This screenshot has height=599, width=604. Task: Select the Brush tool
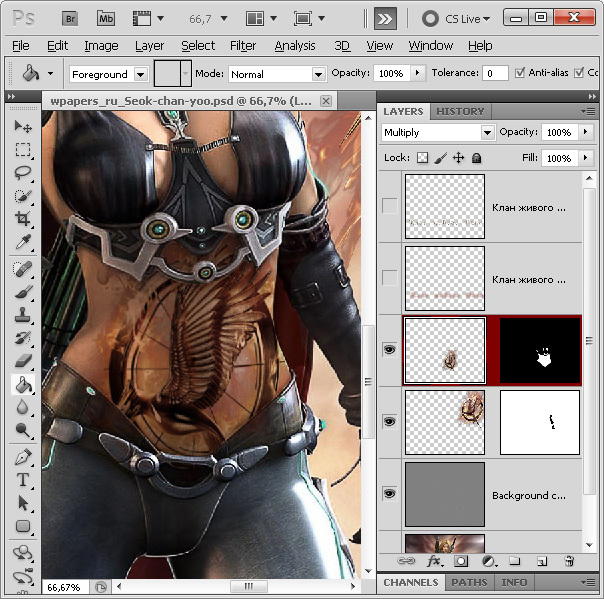[x=23, y=292]
